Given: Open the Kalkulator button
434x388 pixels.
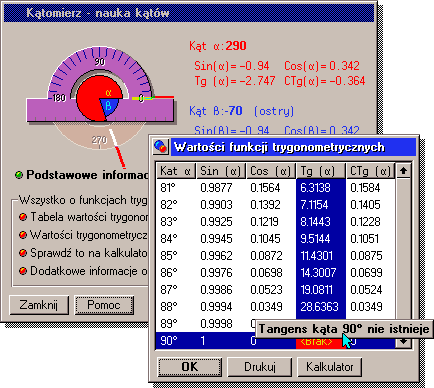Looking at the screenshot, I should pos(329,367).
